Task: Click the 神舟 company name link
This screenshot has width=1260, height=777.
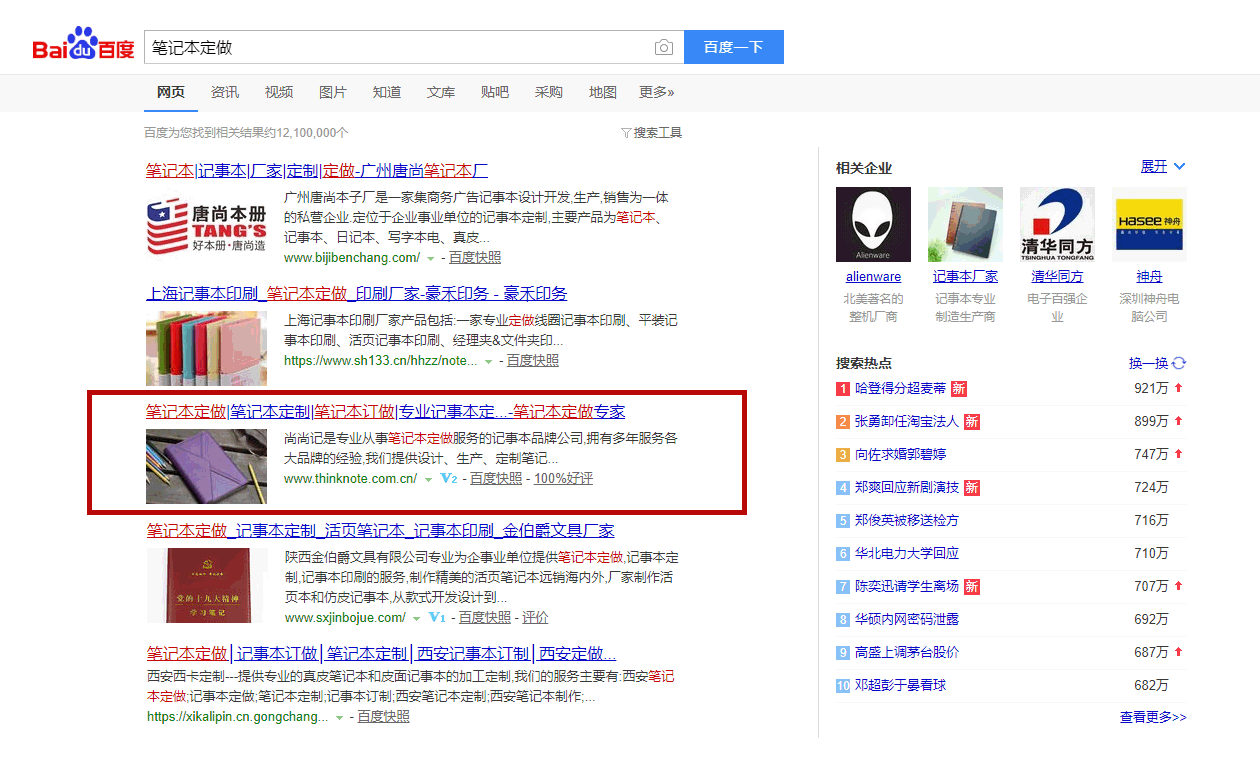Action: [x=1149, y=277]
